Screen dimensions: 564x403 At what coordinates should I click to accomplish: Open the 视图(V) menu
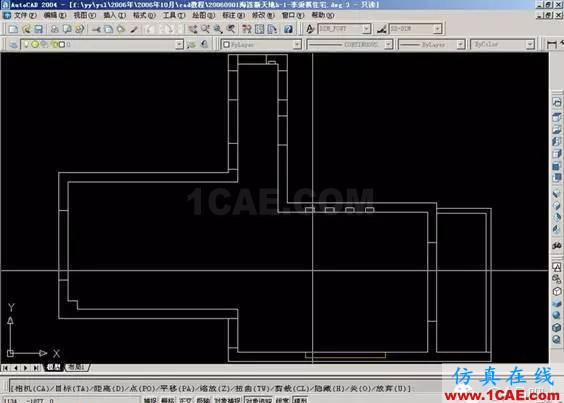click(85, 15)
